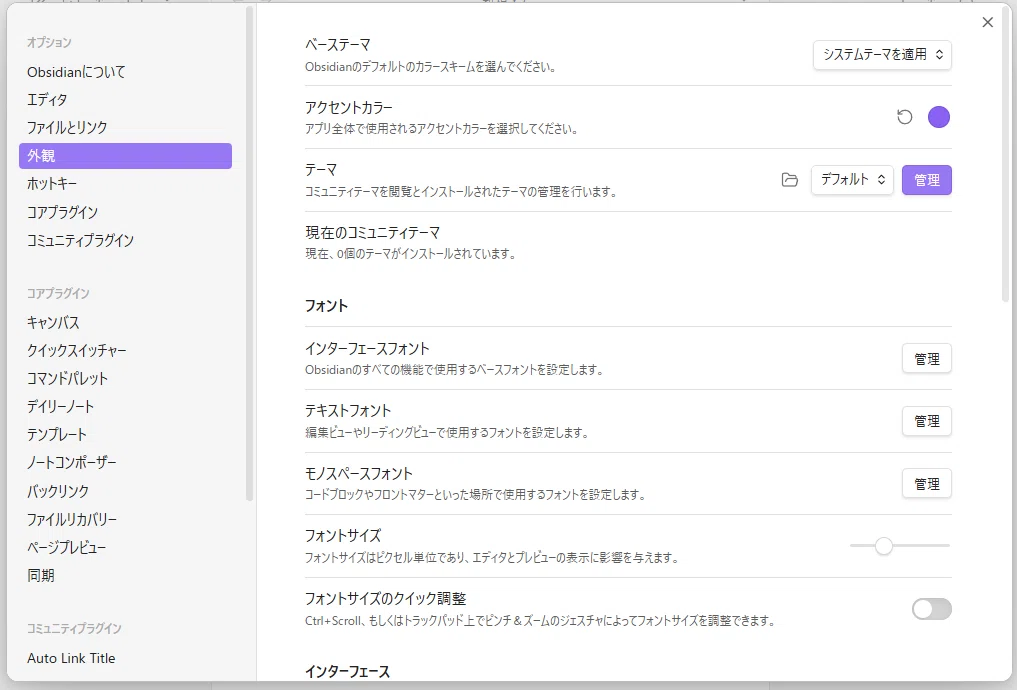
Task: Open the Obsidianについて settings tab
Action: pyautogui.click(x=125, y=72)
